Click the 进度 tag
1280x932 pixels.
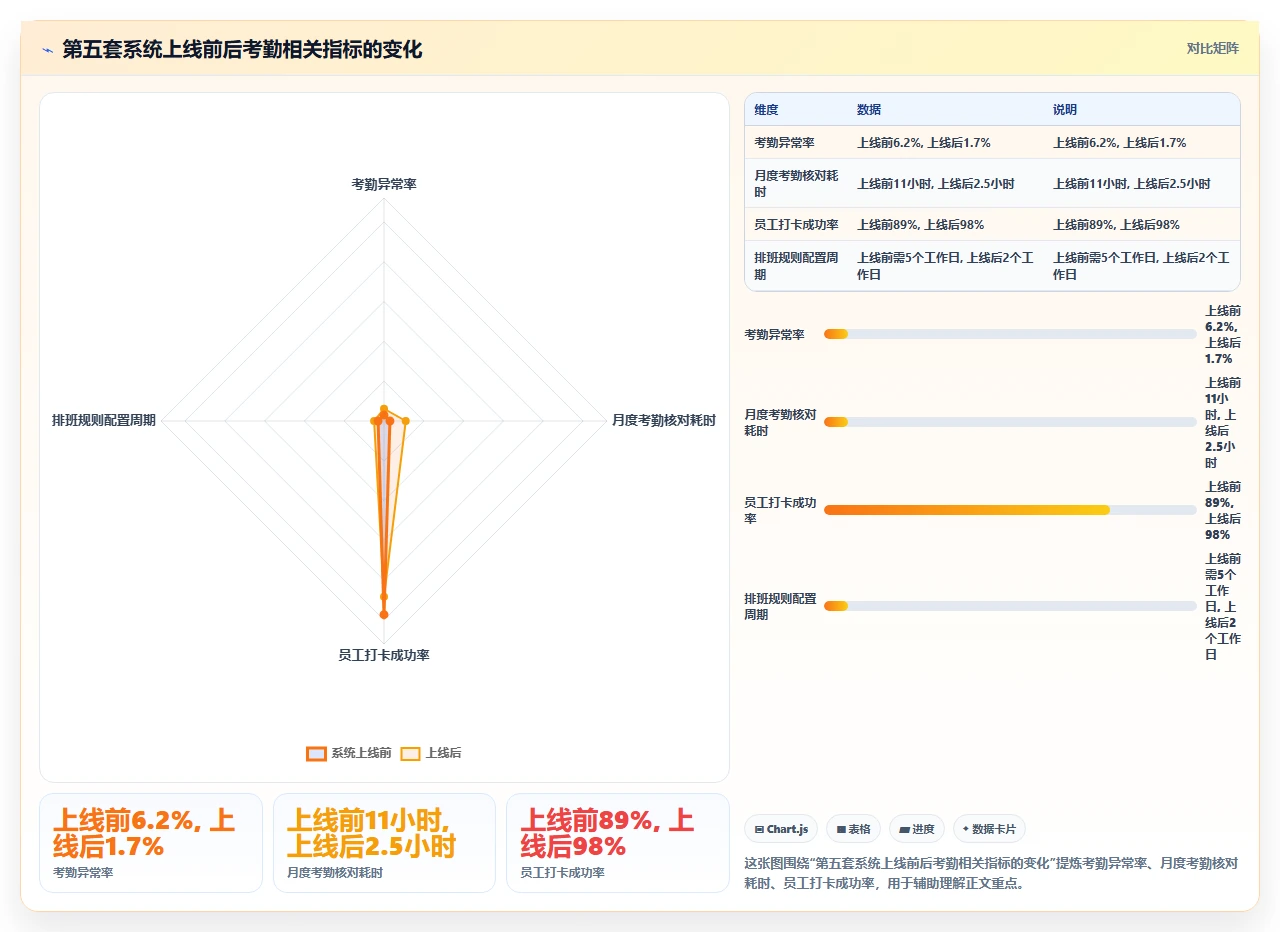pos(916,829)
